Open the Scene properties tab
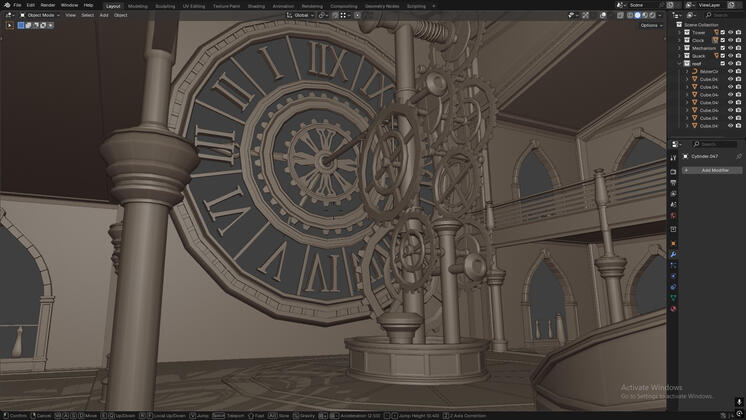This screenshot has width=746, height=420. click(x=673, y=205)
